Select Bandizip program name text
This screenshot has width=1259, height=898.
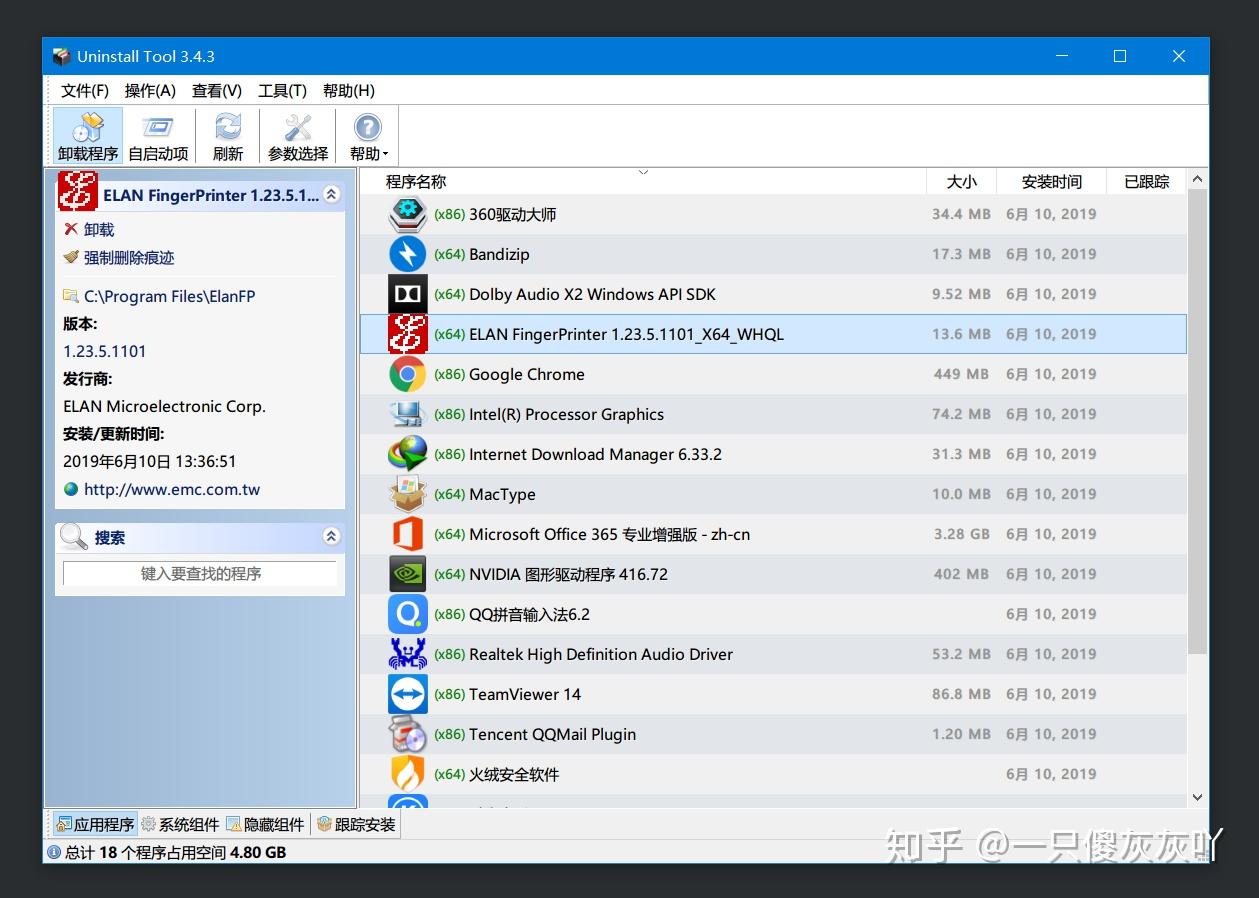coord(499,254)
